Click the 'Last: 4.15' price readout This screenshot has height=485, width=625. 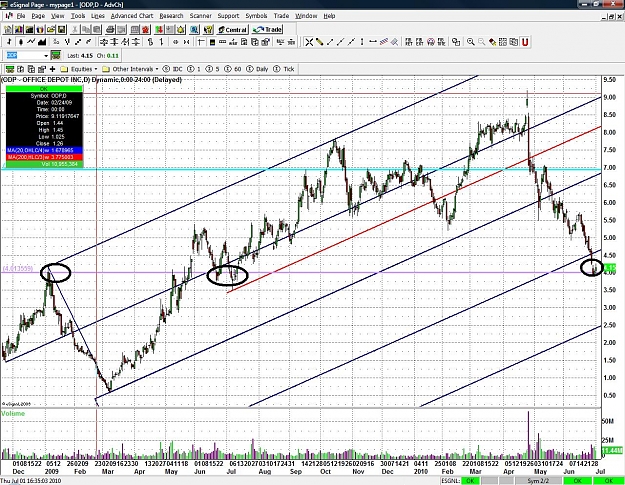pos(80,56)
